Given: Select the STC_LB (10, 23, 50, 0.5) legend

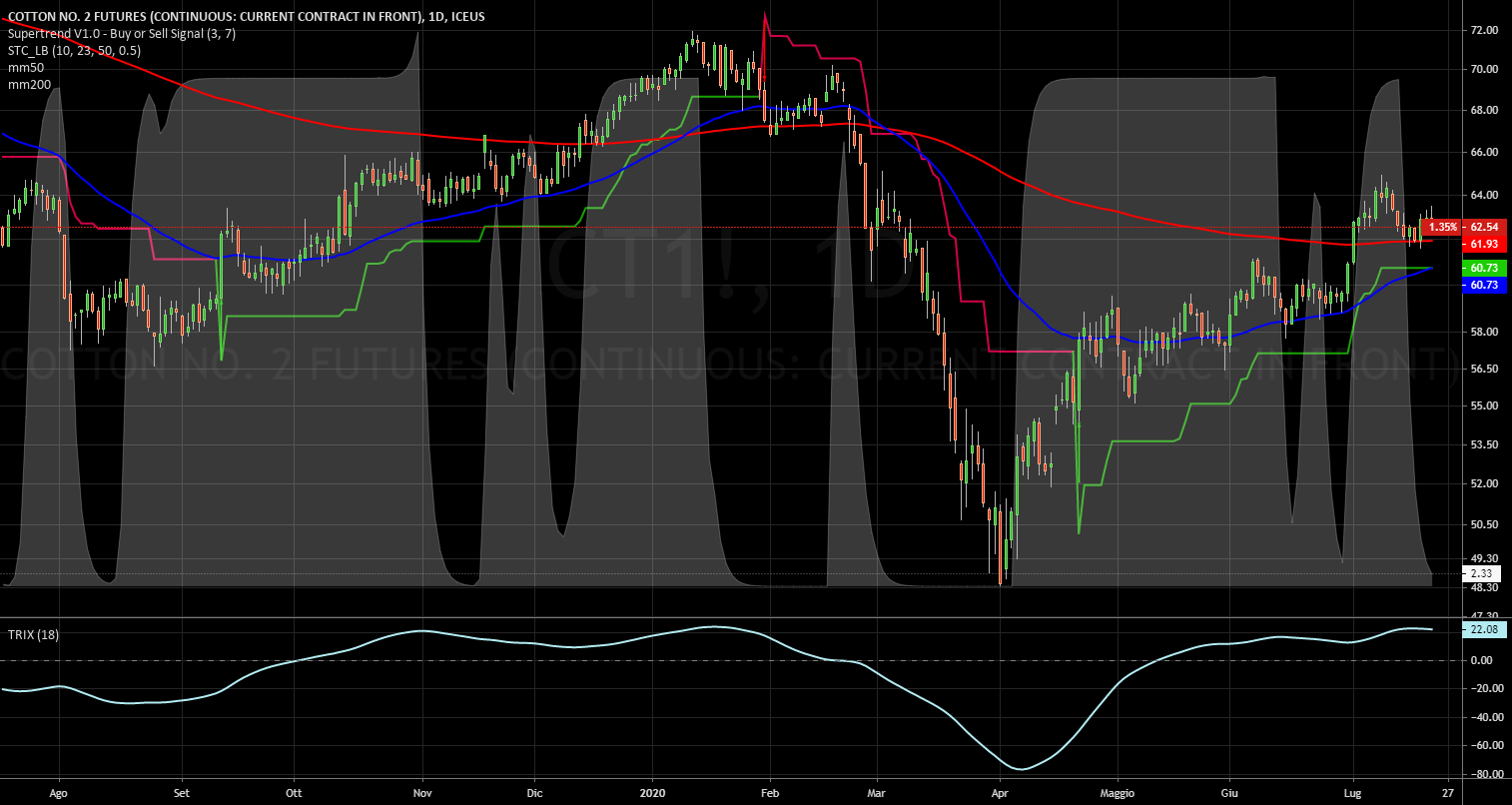Looking at the screenshot, I should pyautogui.click(x=74, y=50).
